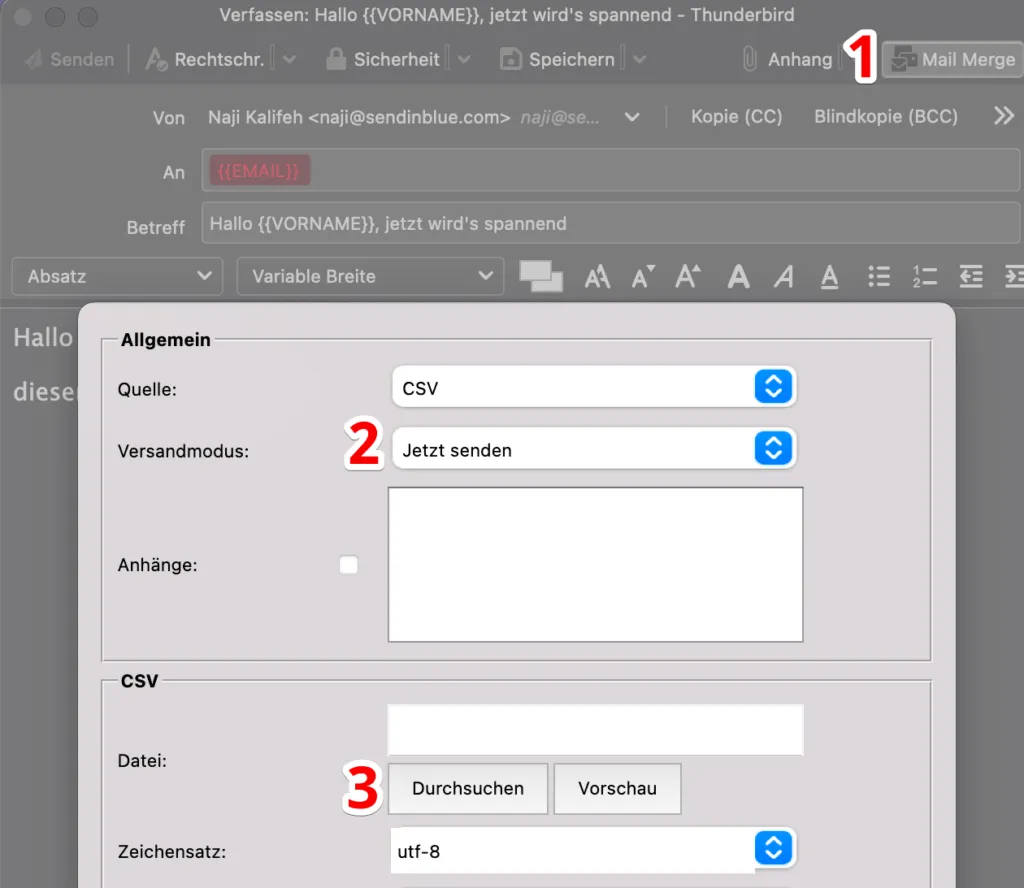This screenshot has width=1024, height=888.
Task: Change the Quelle selector from CSV
Action: (594, 387)
